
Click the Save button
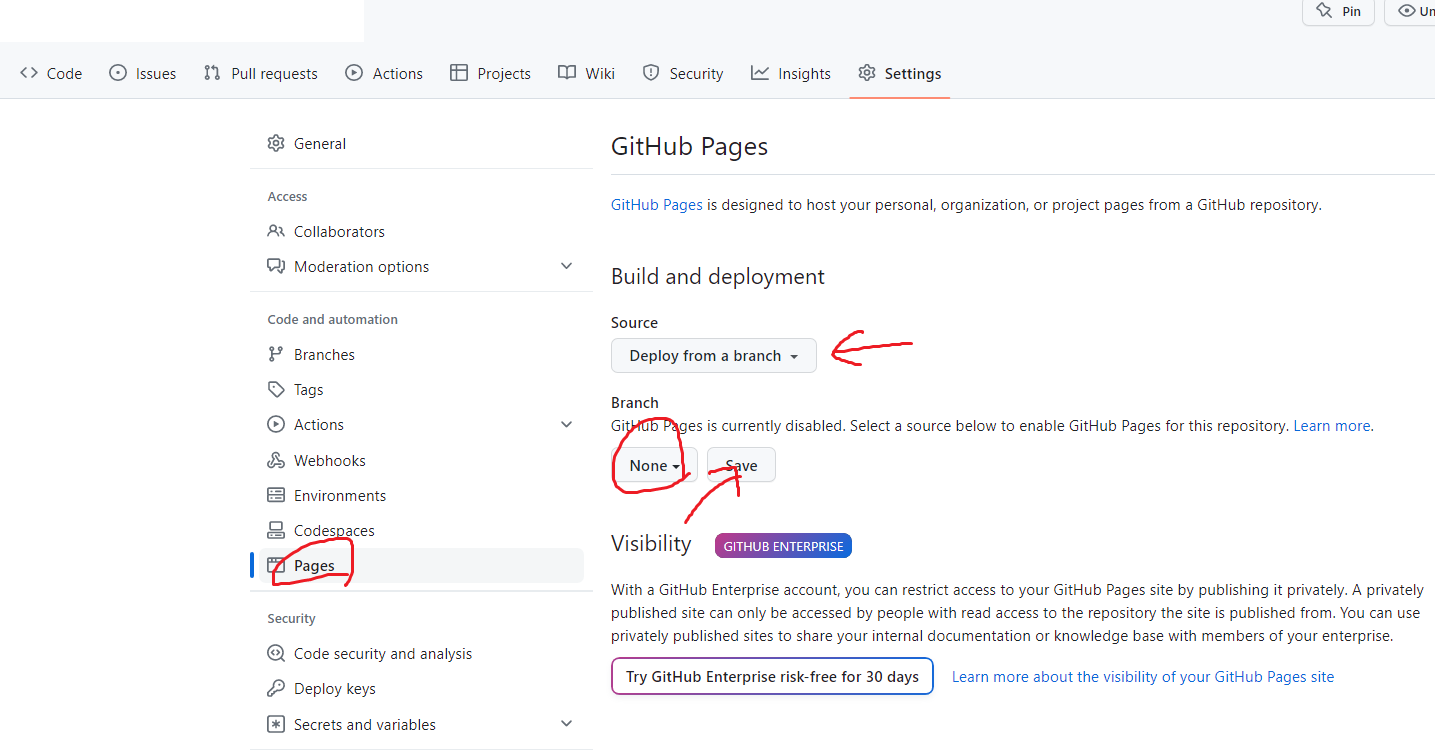click(741, 465)
